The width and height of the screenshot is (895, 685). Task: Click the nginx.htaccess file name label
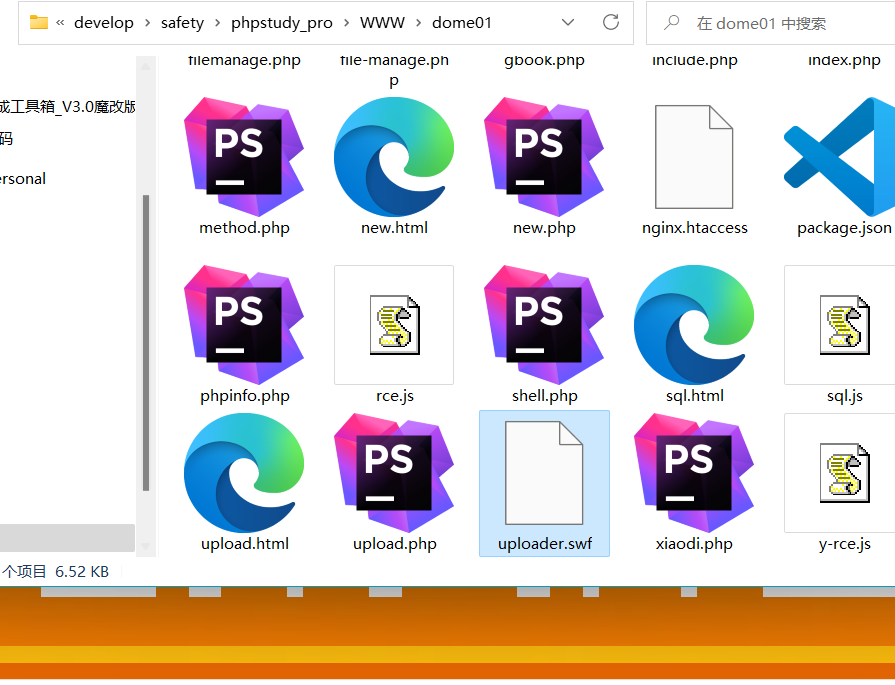coord(695,228)
